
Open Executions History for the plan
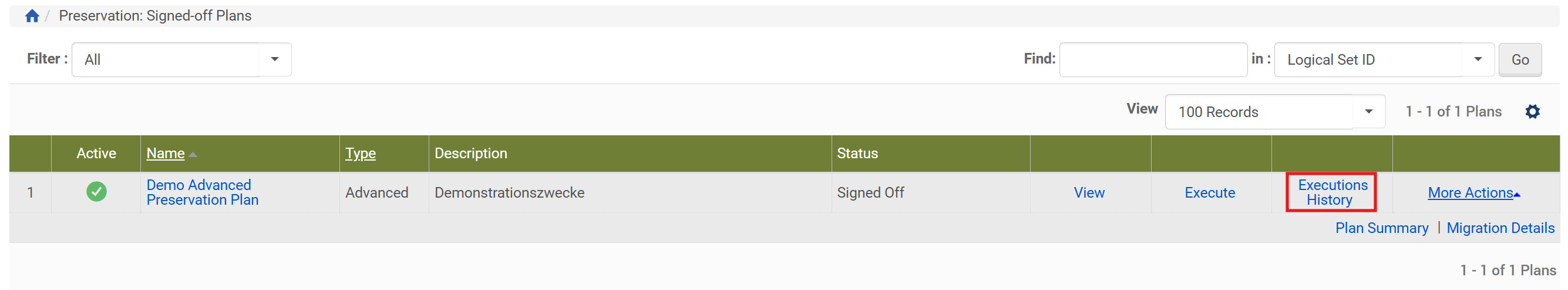(x=1331, y=192)
